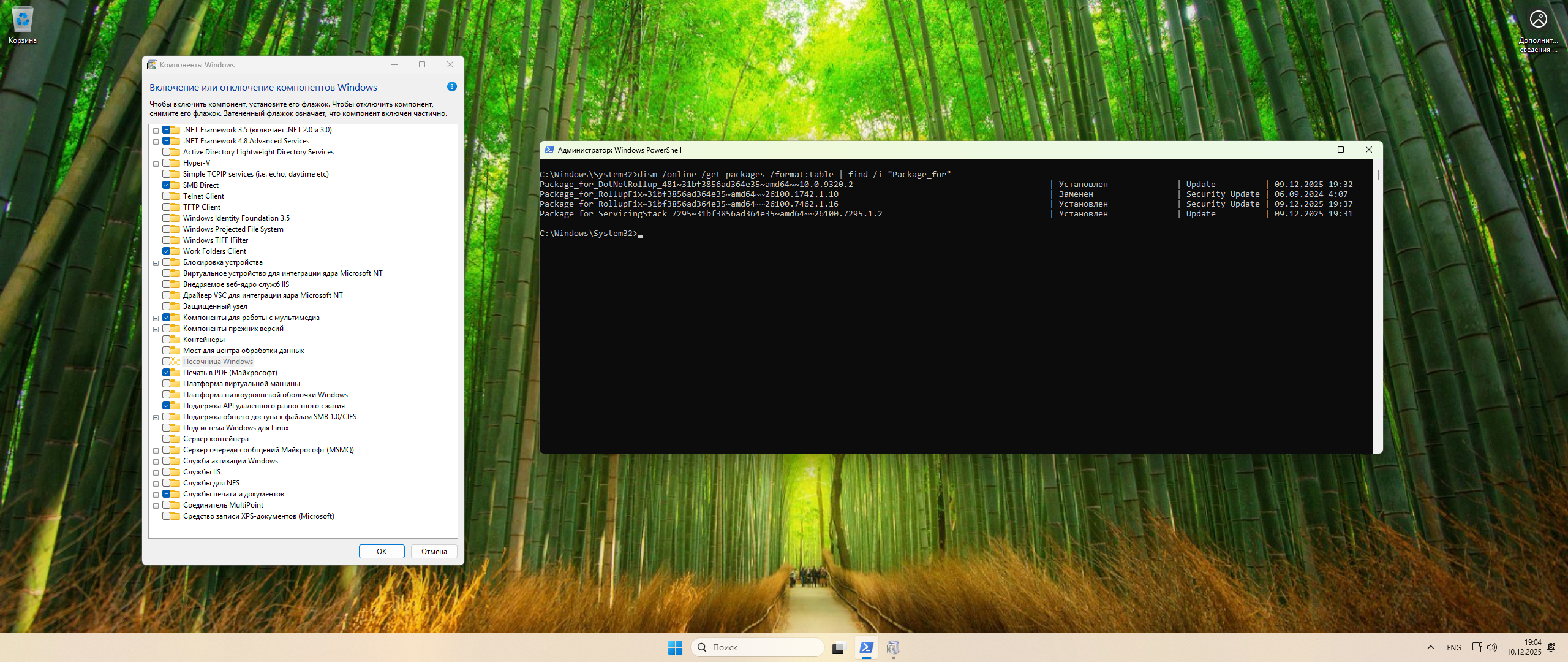1568x662 pixels.
Task: Click the Cancel (Отмена) button
Action: (x=434, y=552)
